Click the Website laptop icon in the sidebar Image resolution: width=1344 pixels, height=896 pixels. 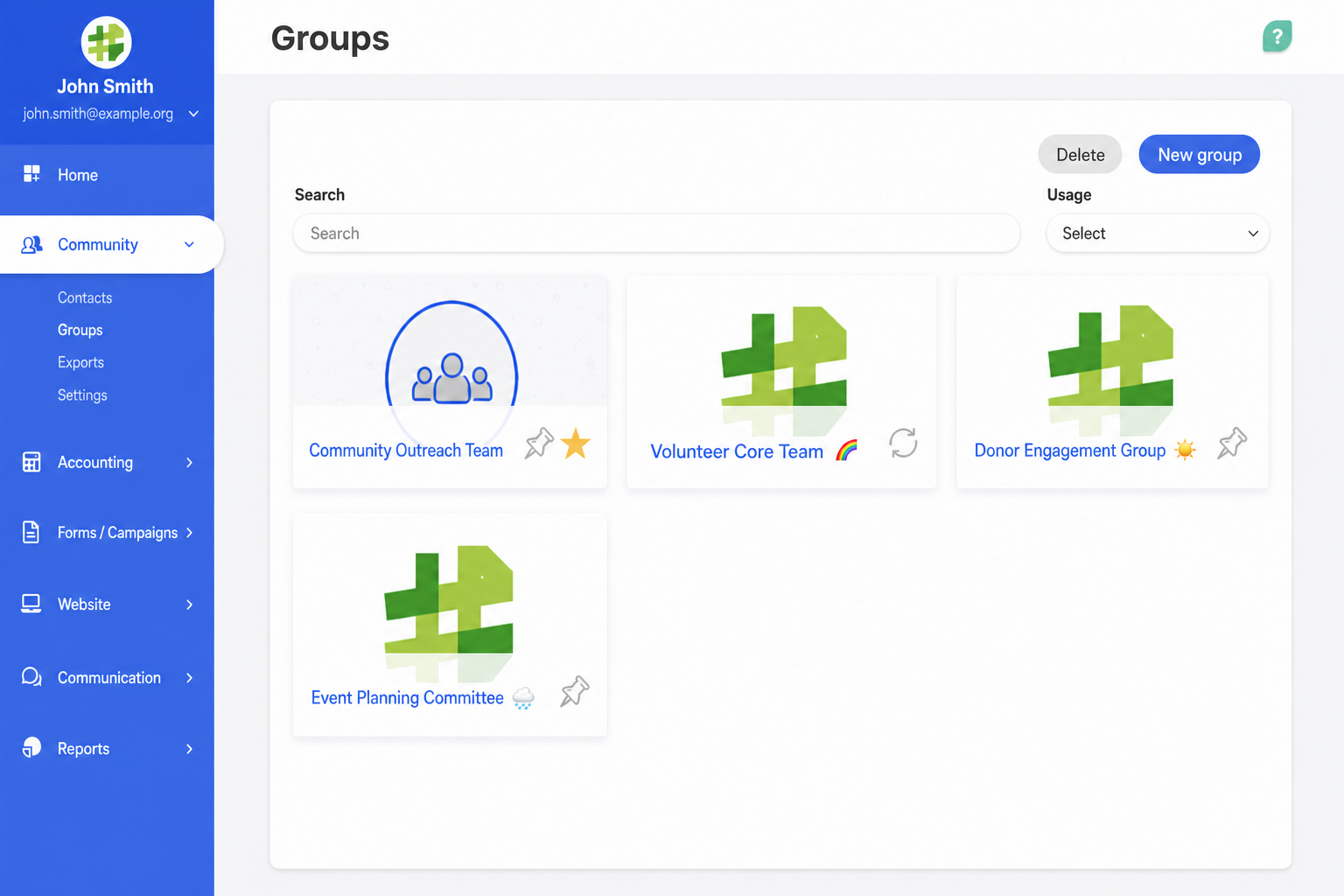click(x=31, y=604)
